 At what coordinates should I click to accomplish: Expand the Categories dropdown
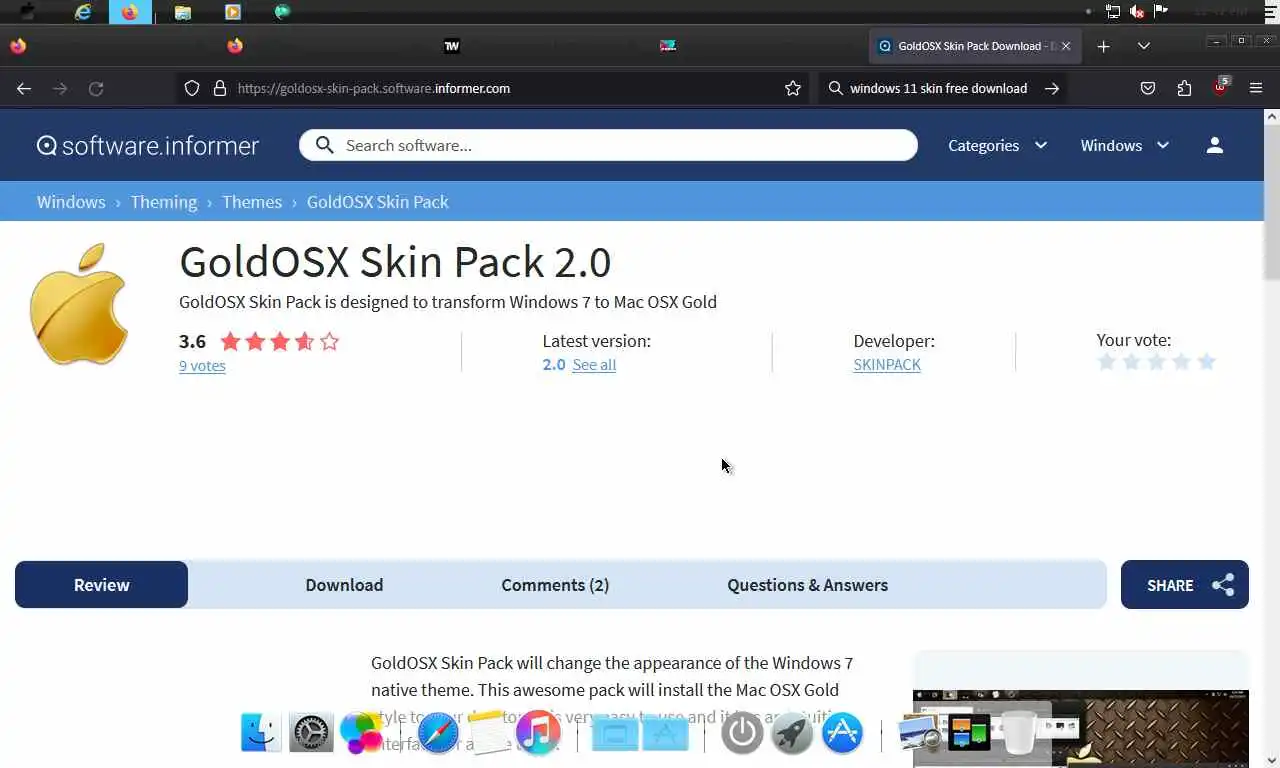pos(997,145)
